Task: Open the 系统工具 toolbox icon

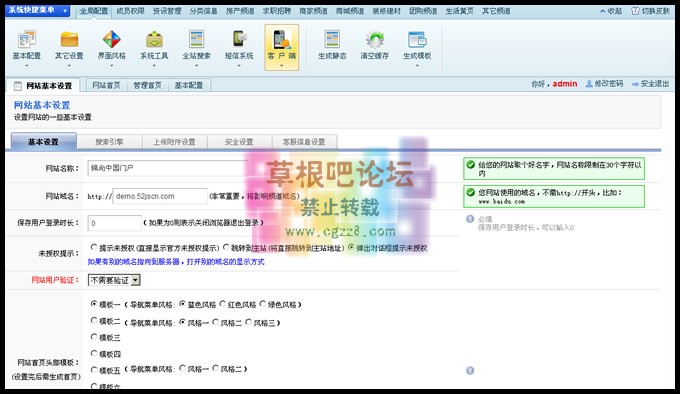Action: click(154, 39)
